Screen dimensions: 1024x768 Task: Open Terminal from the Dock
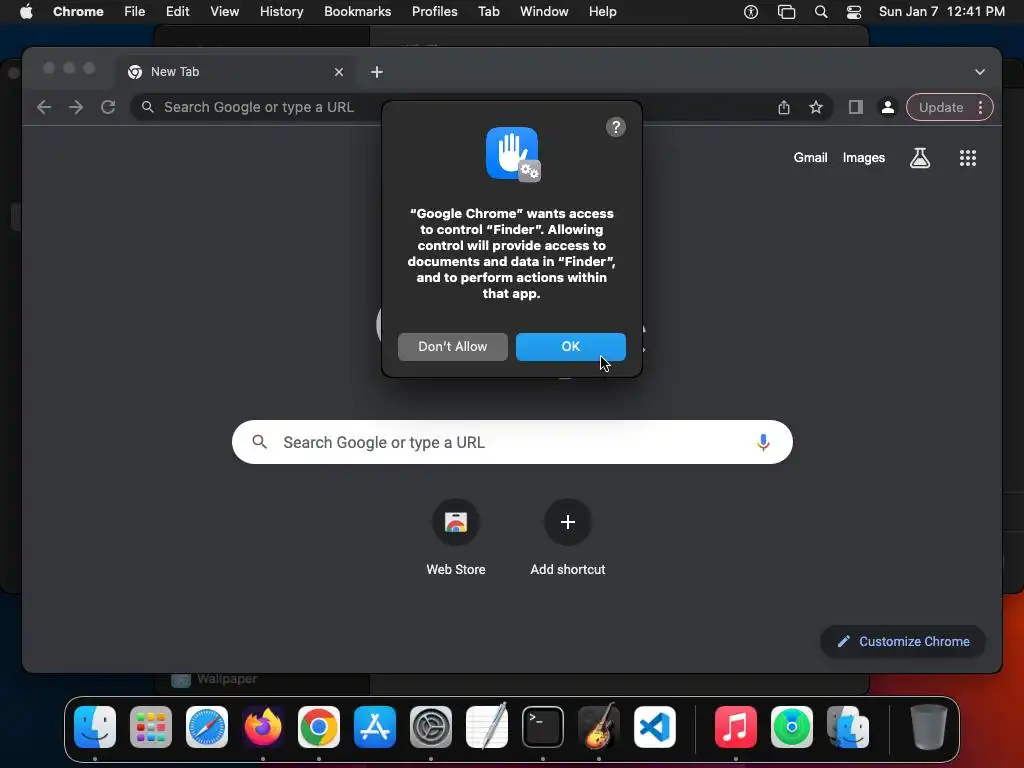543,727
